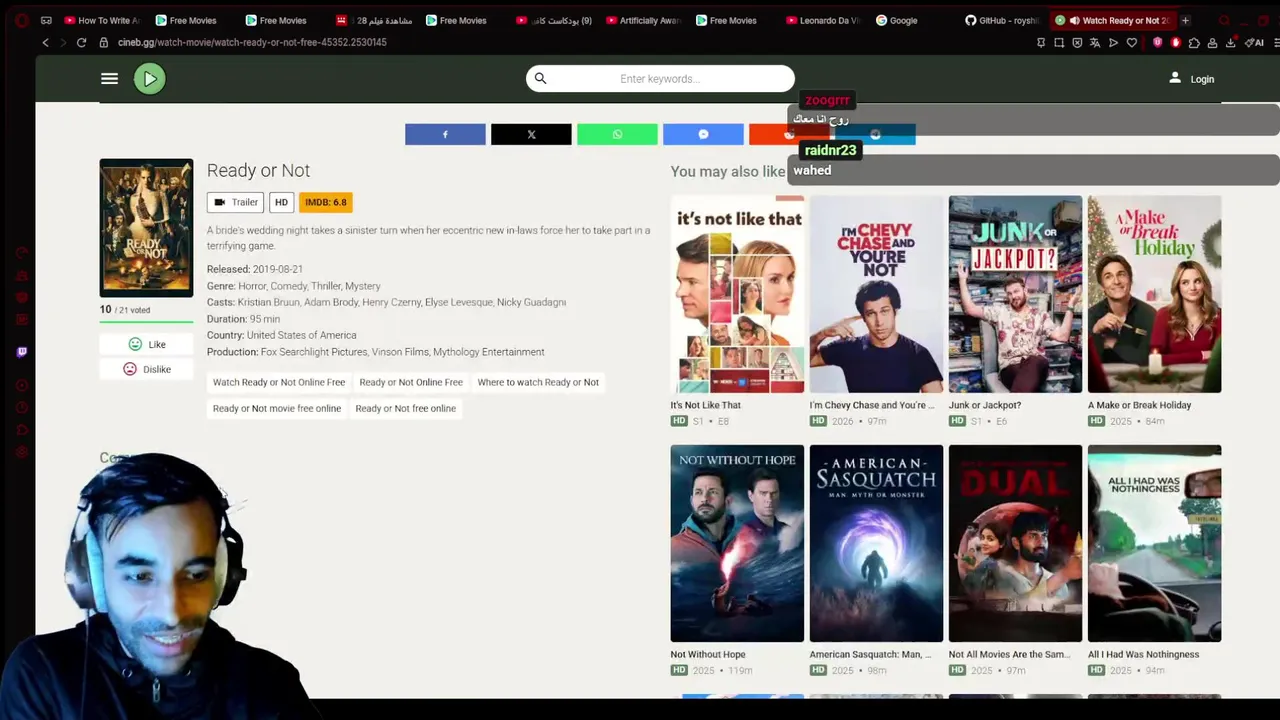Click 'Ready or Not free online' tag
Viewport: 1280px width, 720px height.
point(405,408)
